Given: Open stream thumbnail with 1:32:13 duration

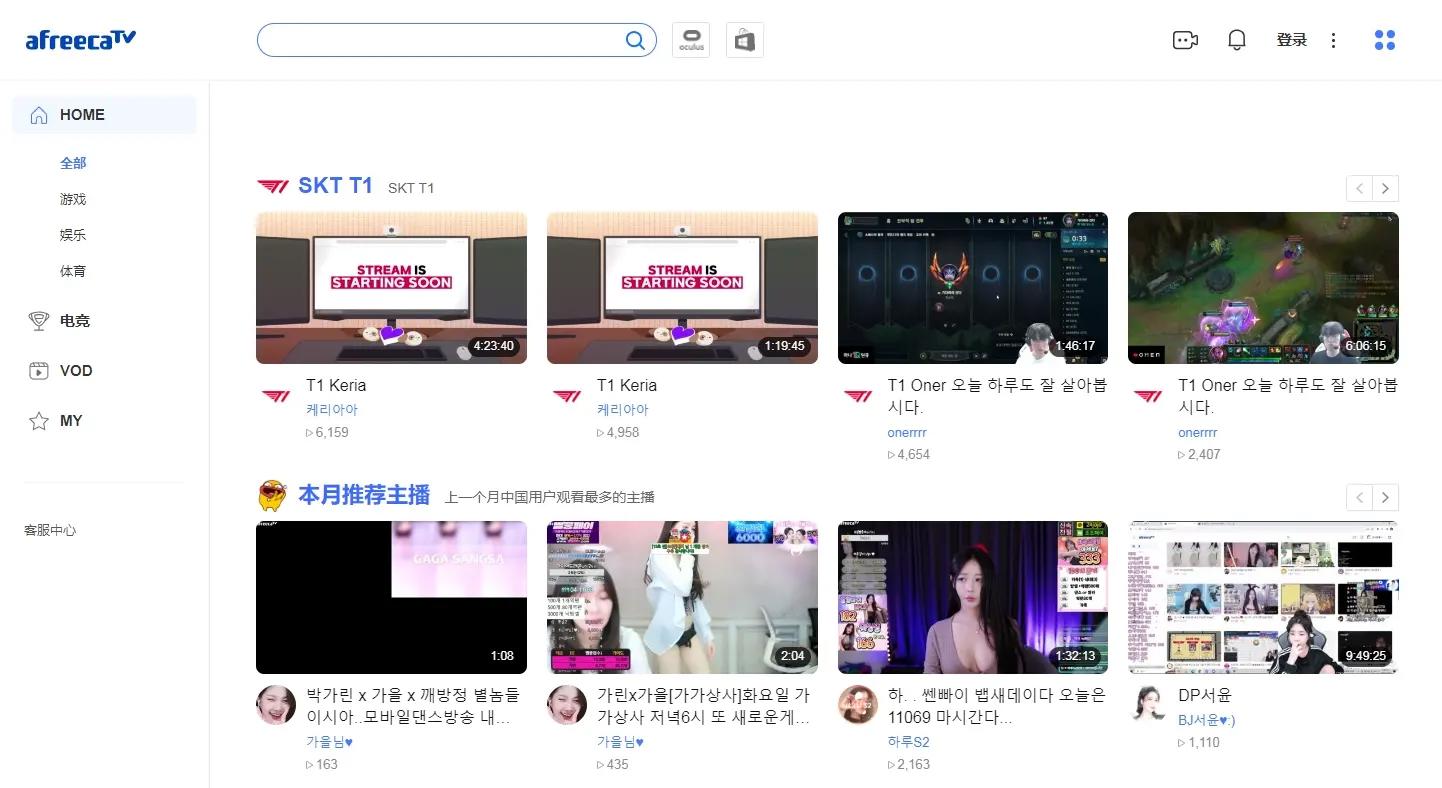Looking at the screenshot, I should coord(973,597).
